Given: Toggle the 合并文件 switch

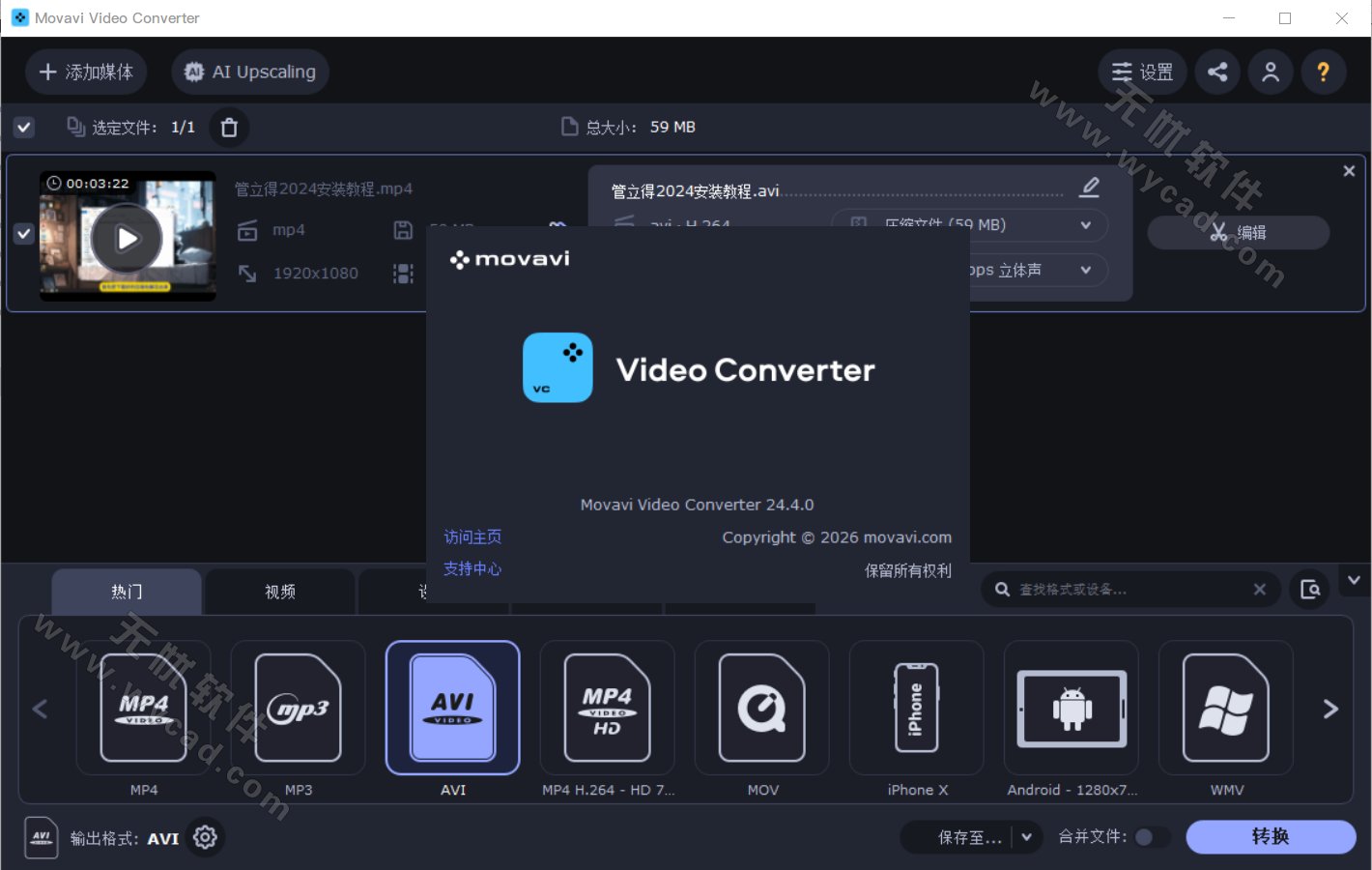Looking at the screenshot, I should coord(1152,837).
